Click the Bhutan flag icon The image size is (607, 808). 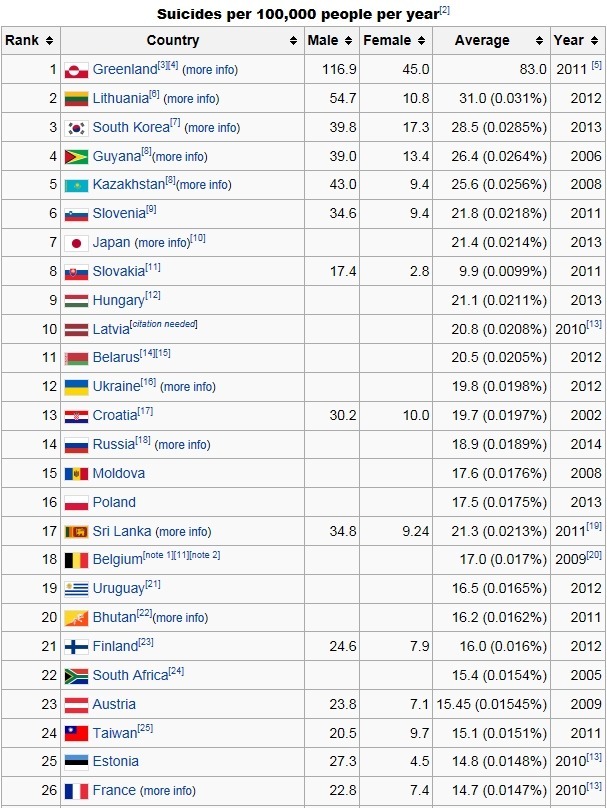tap(77, 618)
